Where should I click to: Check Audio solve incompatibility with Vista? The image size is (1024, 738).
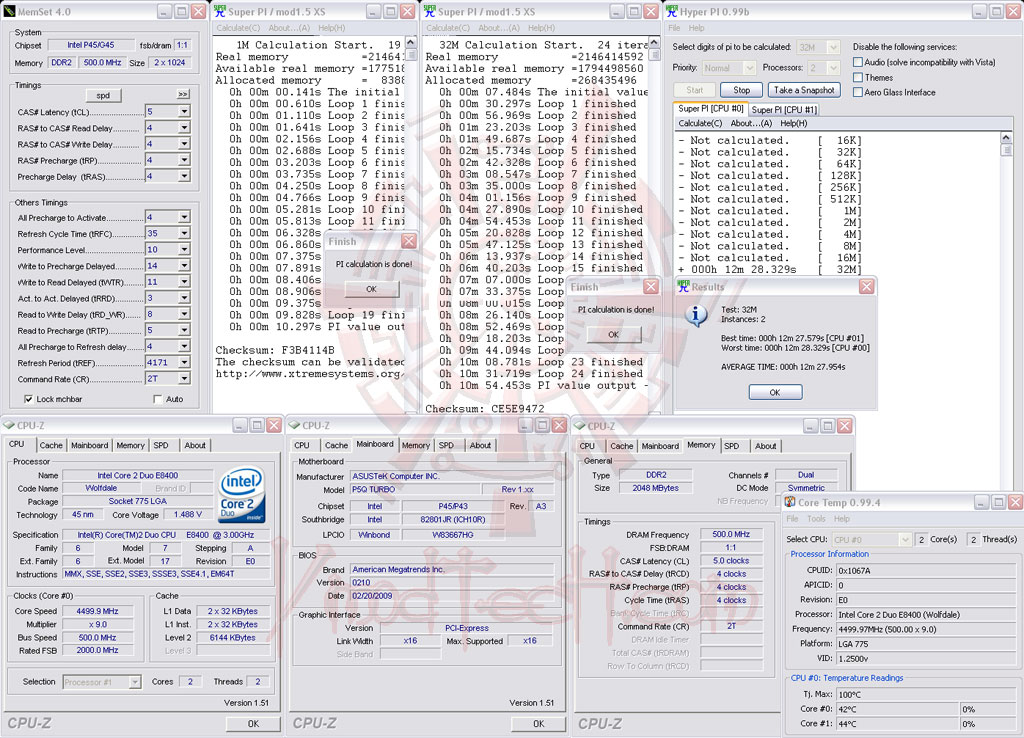(858, 62)
